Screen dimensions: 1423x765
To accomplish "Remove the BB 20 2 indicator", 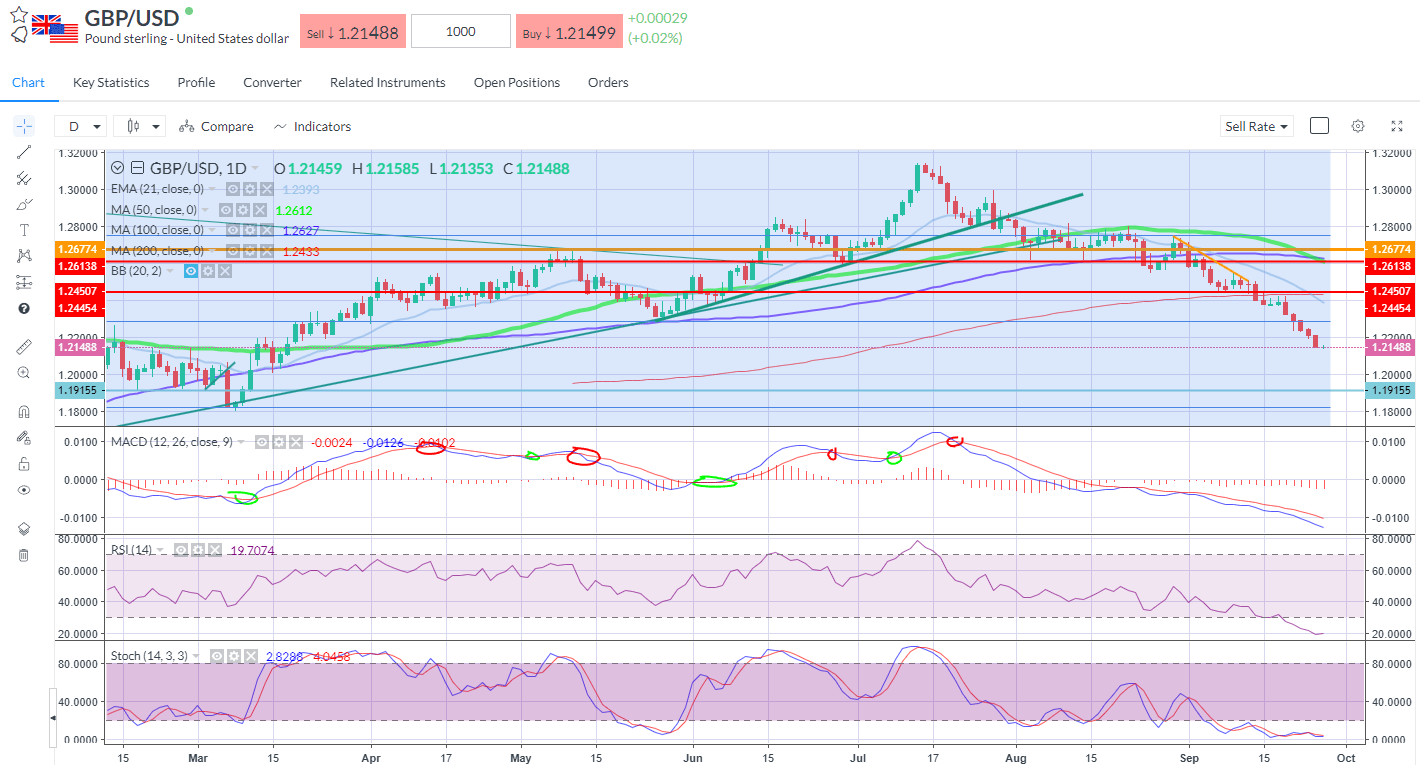I will click(225, 271).
